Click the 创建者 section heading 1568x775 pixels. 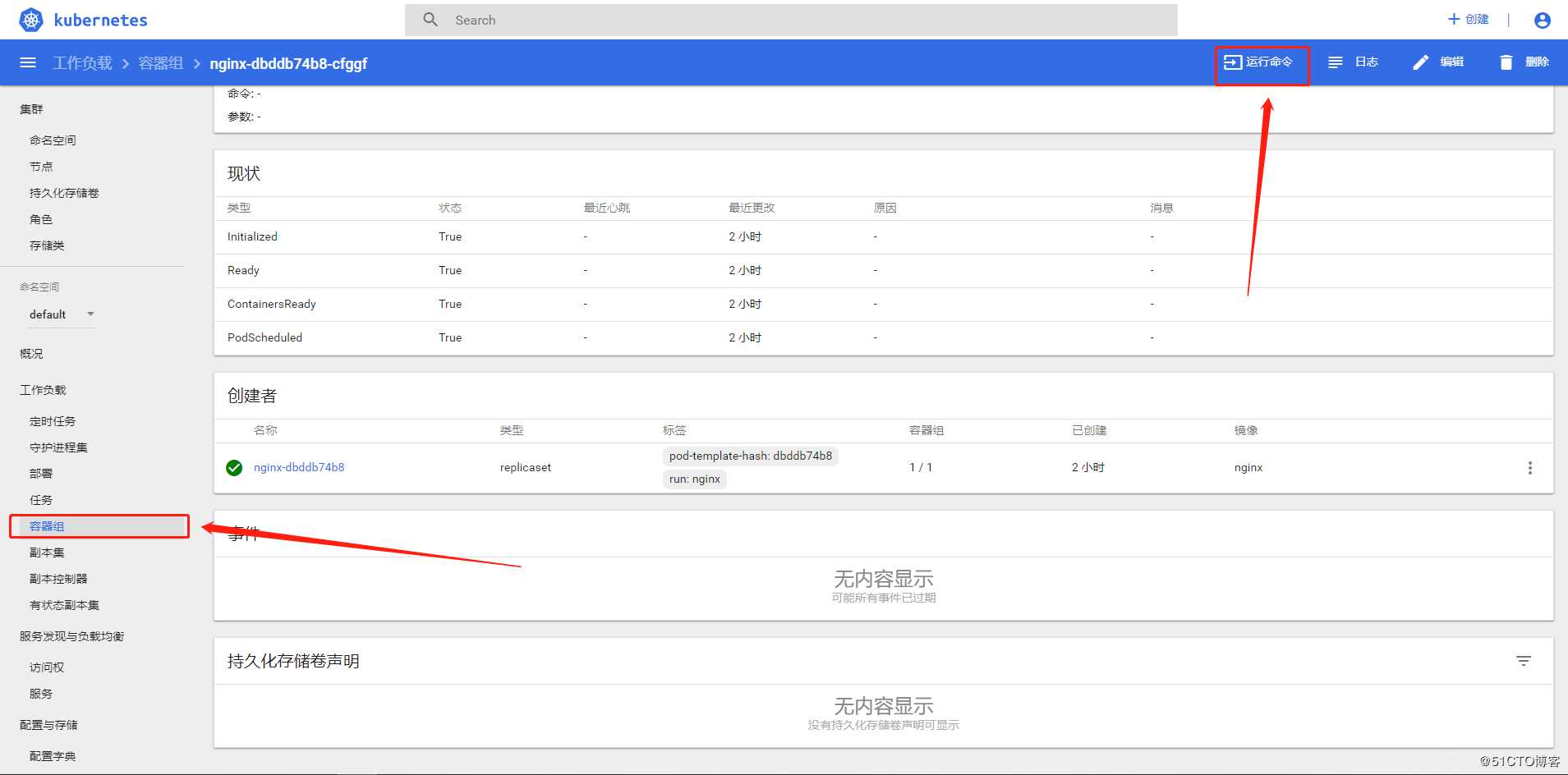pos(252,396)
